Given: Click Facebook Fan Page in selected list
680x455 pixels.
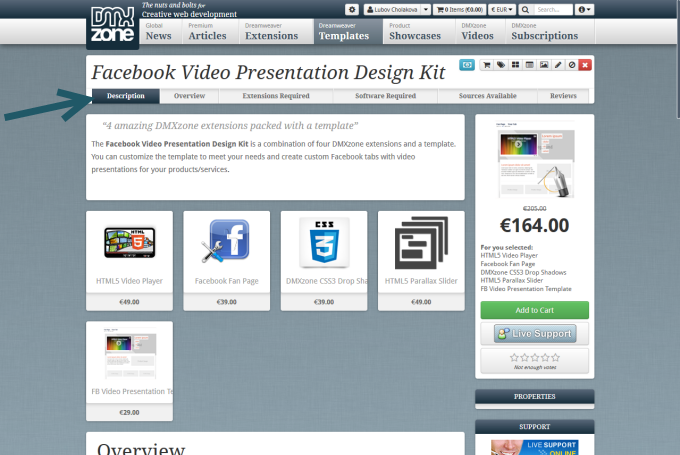Looking at the screenshot, I should 508,264.
